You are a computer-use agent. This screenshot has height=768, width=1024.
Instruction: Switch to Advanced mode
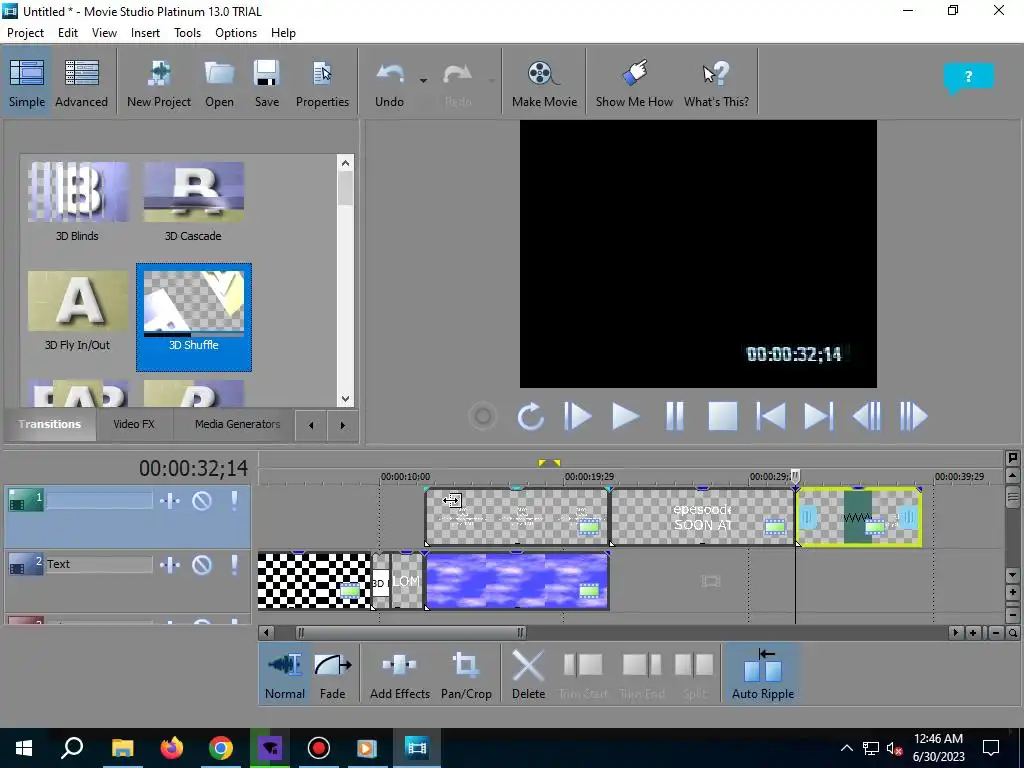pos(82,82)
